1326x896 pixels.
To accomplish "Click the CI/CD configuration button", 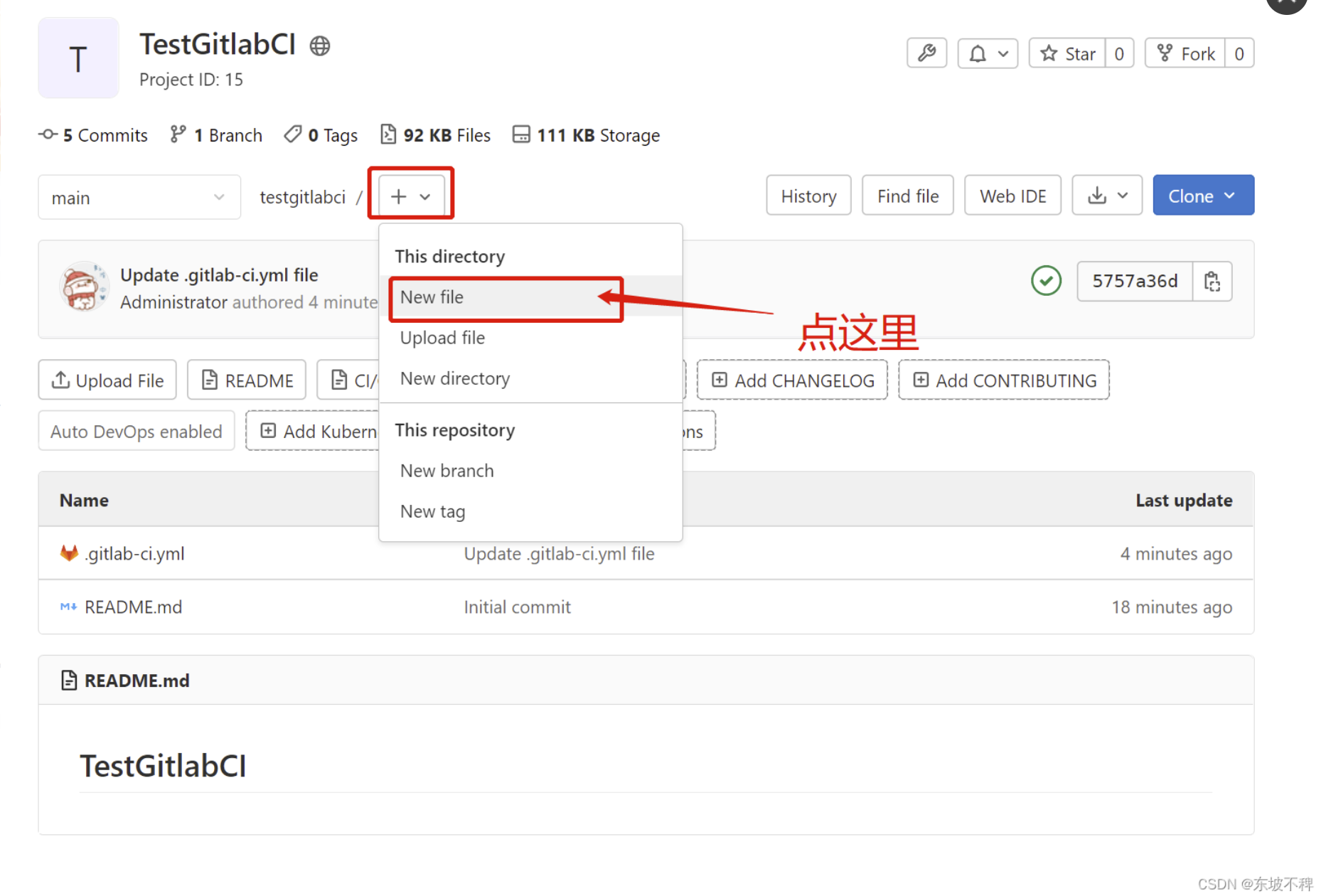I will pyautogui.click(x=348, y=380).
